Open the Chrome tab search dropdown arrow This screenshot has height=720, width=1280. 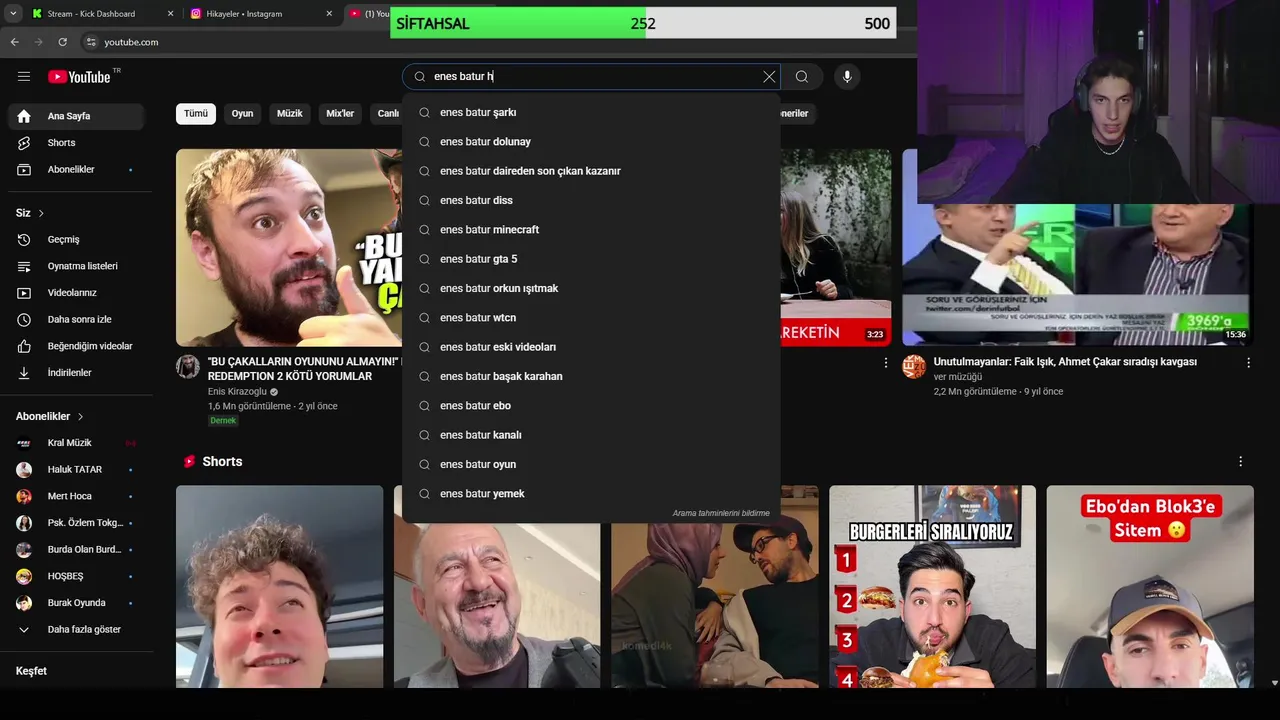(13, 14)
